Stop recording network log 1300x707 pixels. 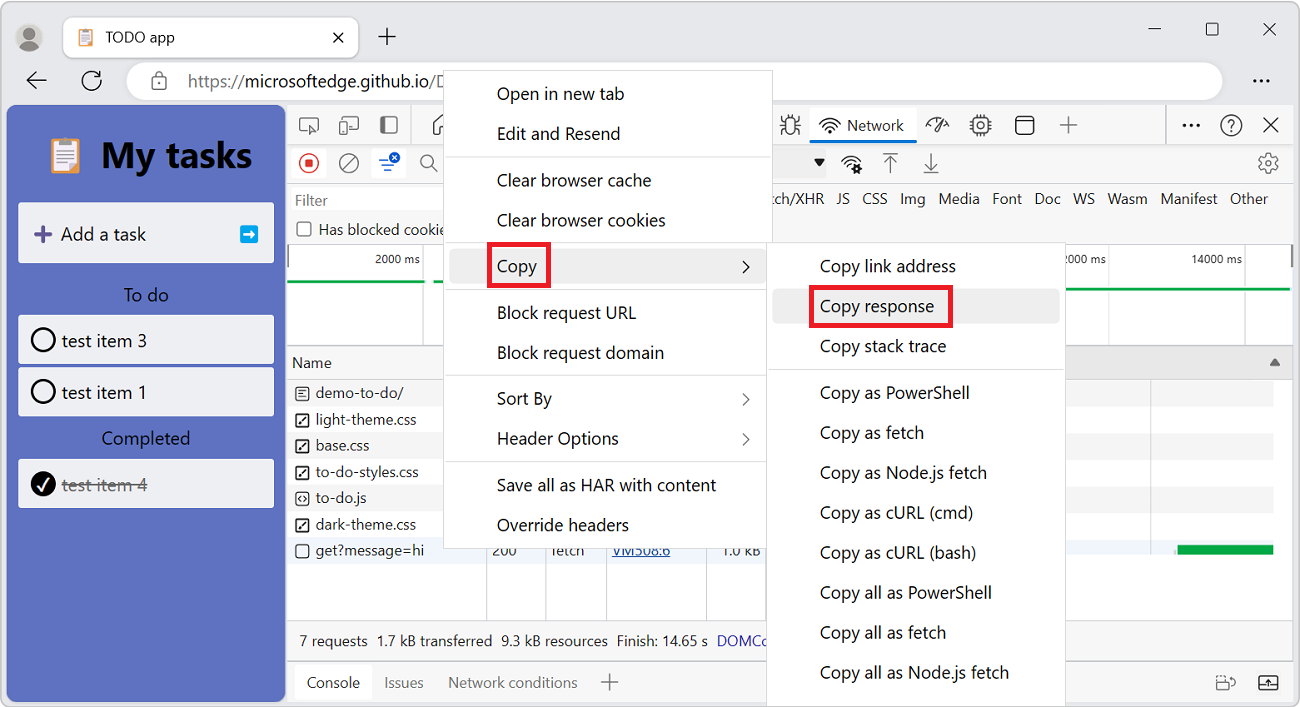[309, 163]
